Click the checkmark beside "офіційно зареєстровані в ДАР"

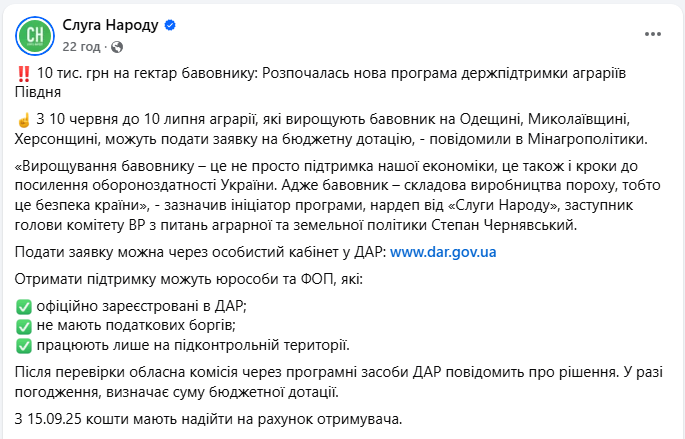[x=24, y=305]
